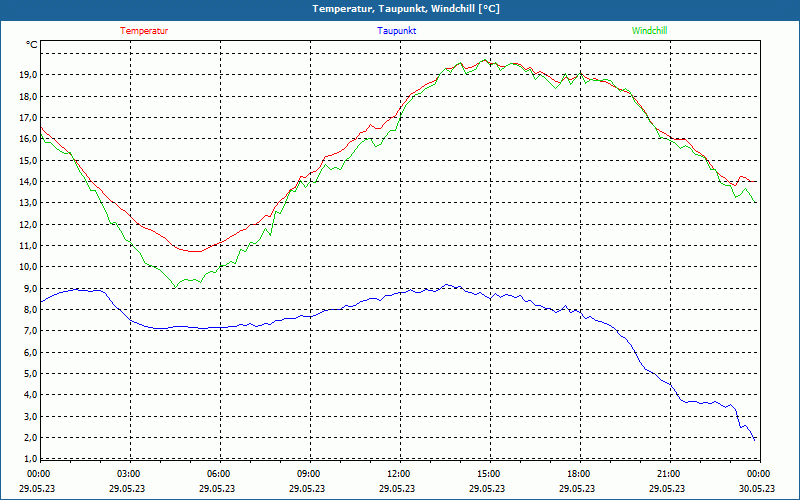Click the 9,0 y-axis value
The width and height of the screenshot is (800, 500).
point(30,288)
